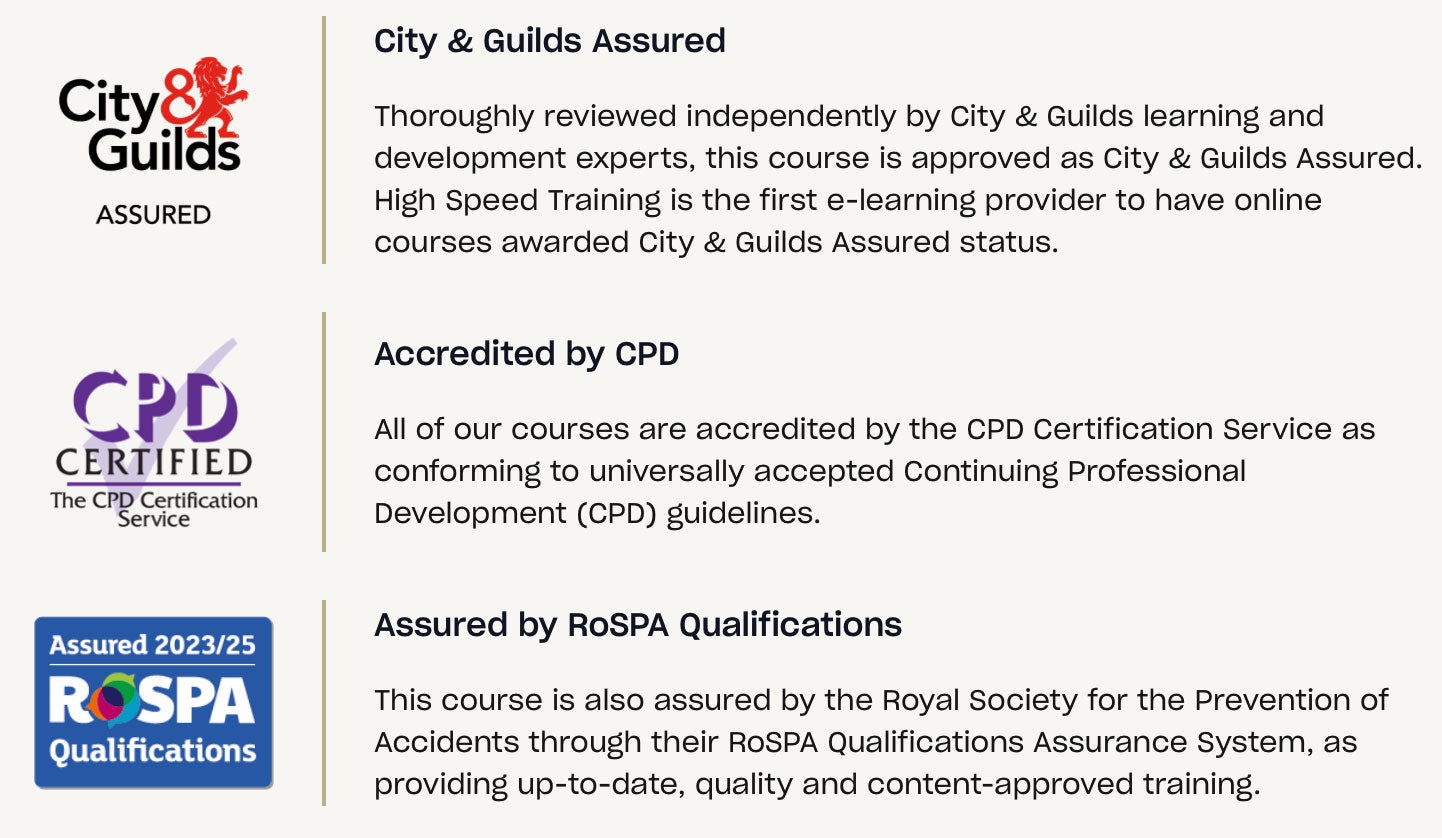Select the 'Assured by RoSPA Qualifications' heading
This screenshot has width=1442, height=838.
click(x=637, y=625)
